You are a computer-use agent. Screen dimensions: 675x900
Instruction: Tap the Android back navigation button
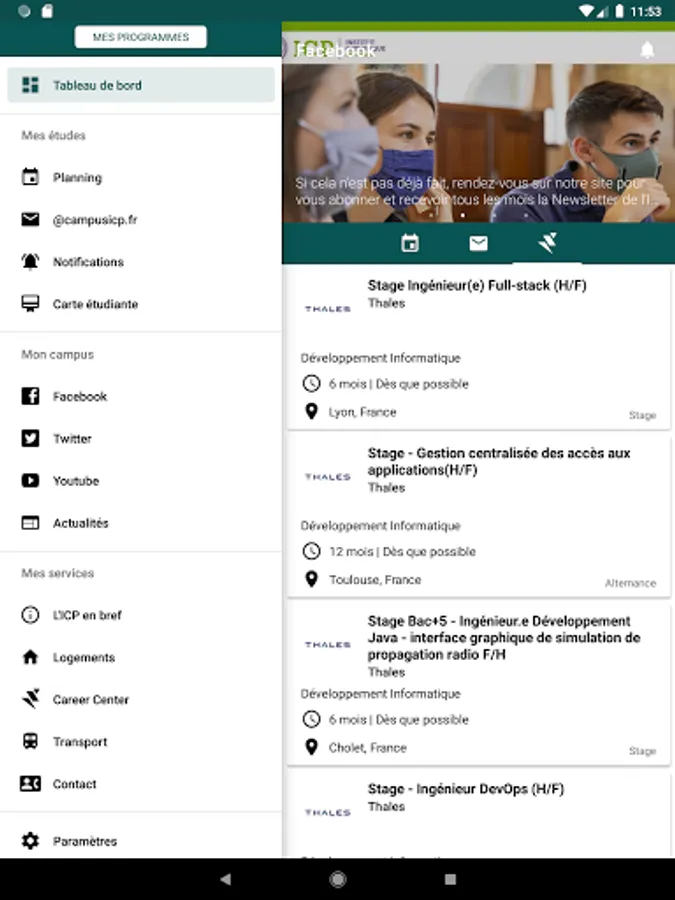(x=226, y=879)
